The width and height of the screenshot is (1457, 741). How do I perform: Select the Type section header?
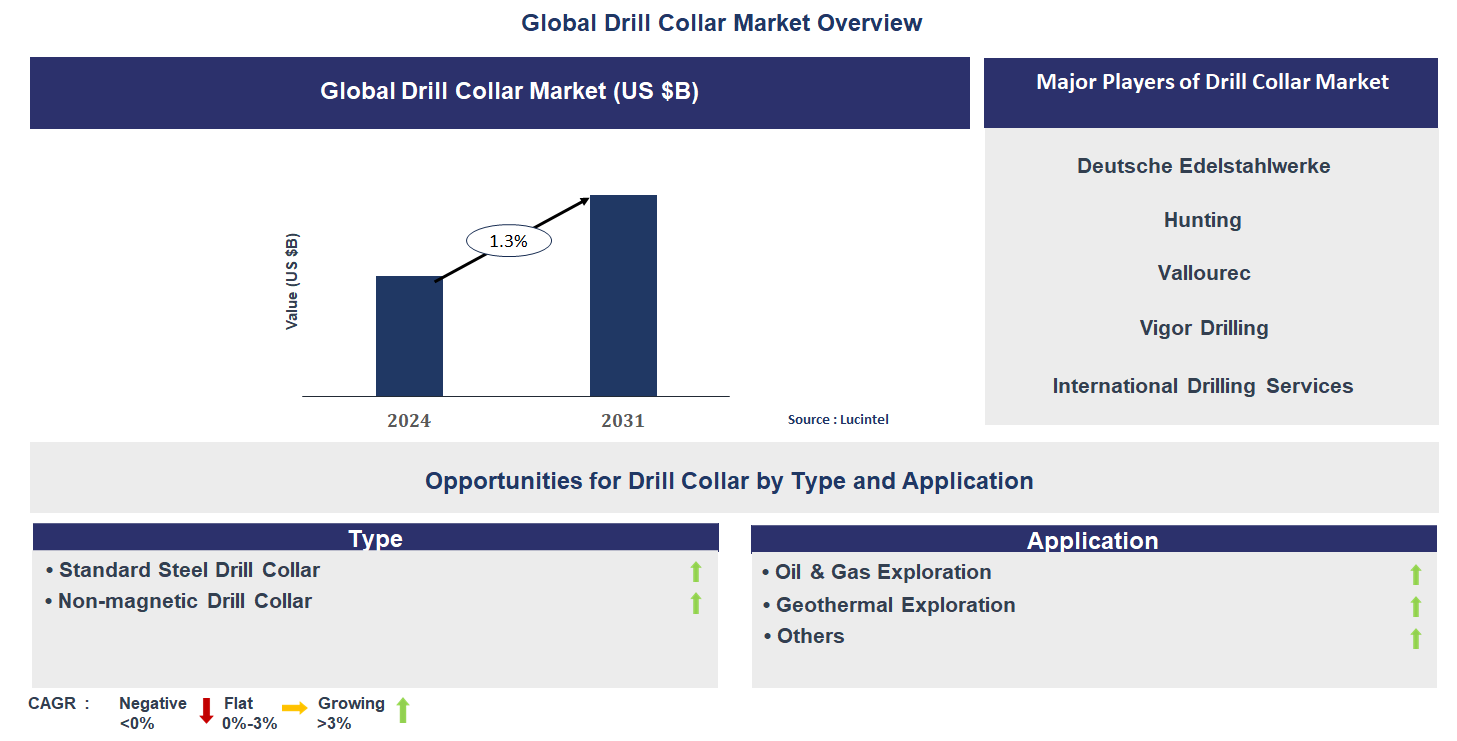tap(375, 538)
